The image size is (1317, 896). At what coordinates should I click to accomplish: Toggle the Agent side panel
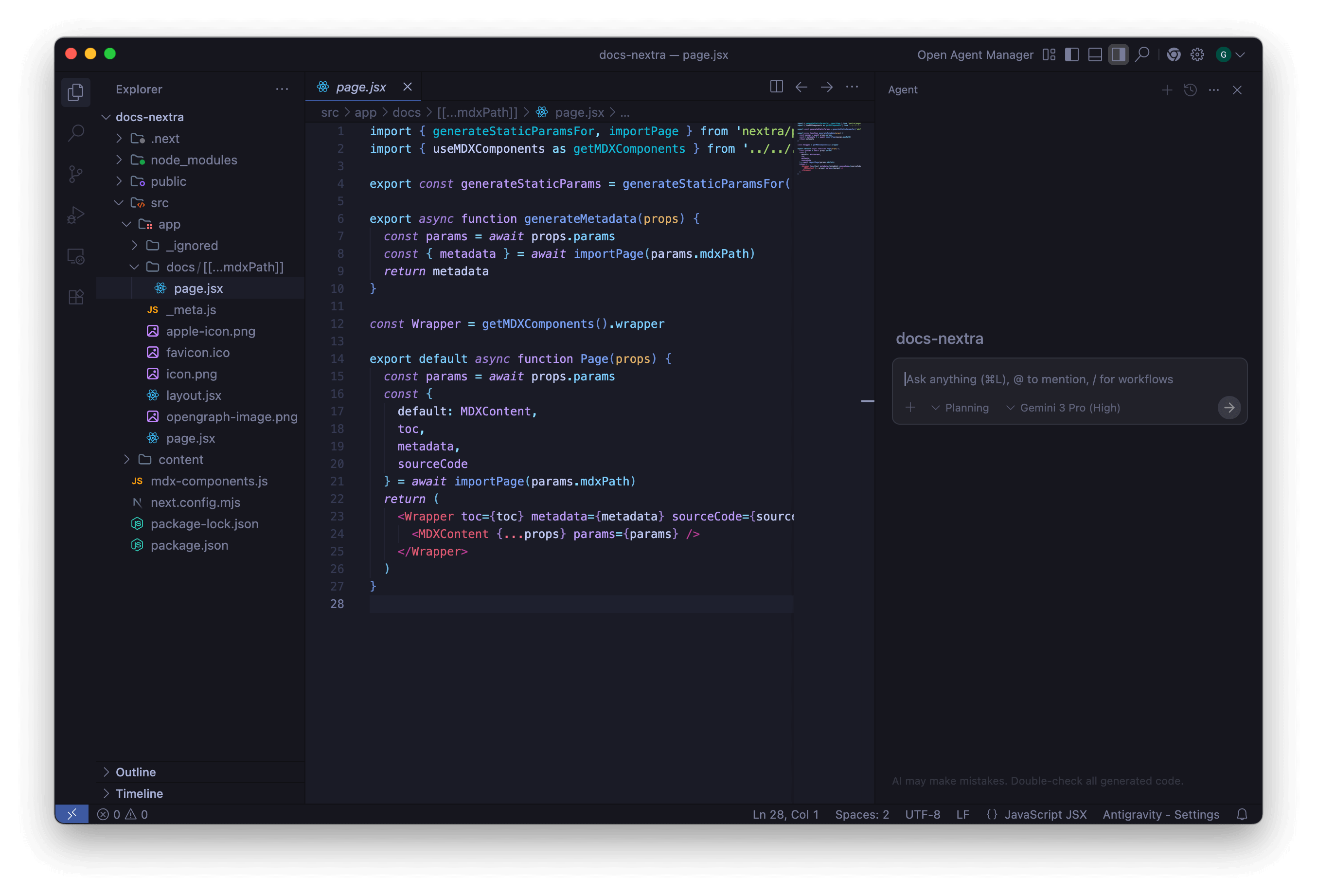pos(1118,54)
